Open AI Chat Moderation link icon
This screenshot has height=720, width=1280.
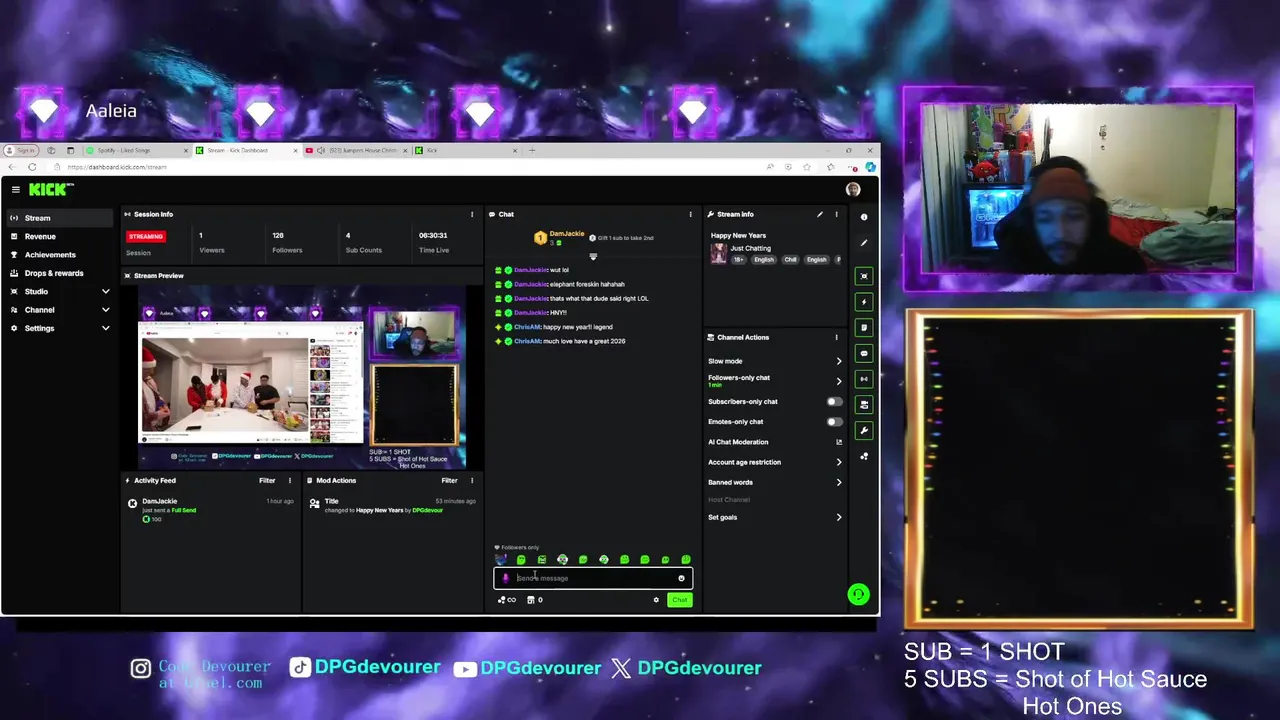[x=839, y=442]
